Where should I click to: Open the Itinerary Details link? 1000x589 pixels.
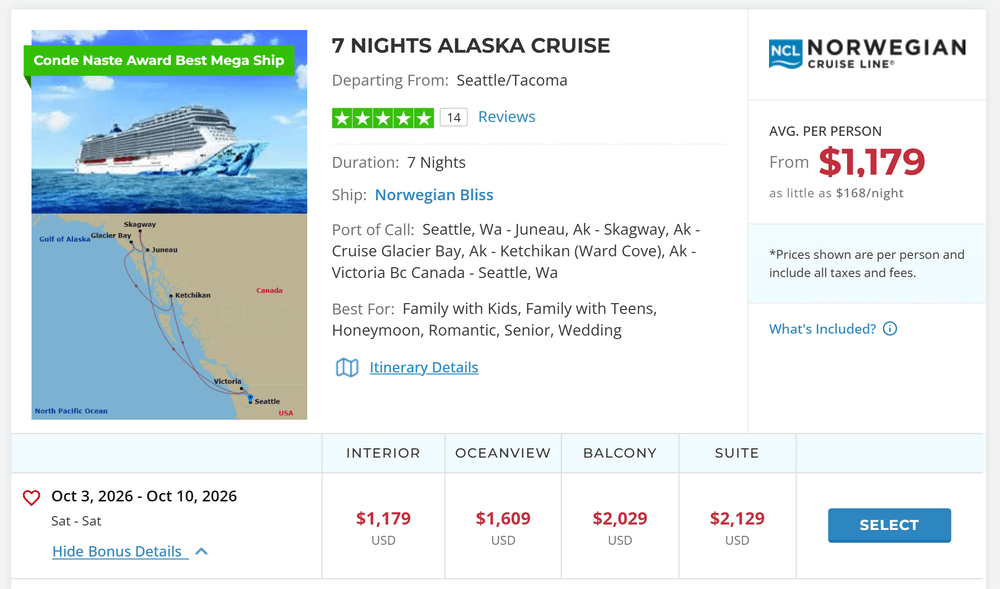[x=423, y=368]
